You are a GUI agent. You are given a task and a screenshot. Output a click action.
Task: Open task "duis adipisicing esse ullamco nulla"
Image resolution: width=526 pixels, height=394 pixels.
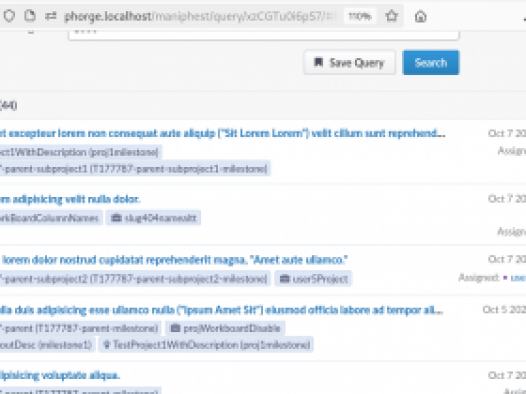(221, 310)
